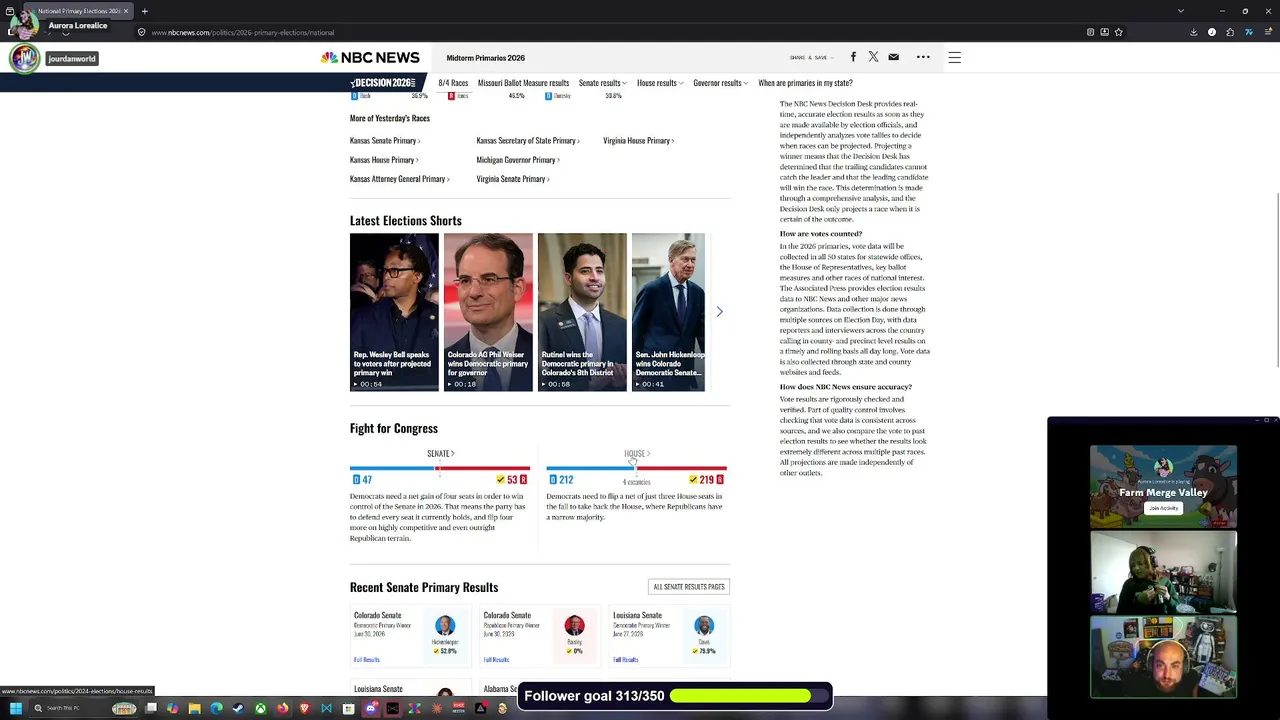Open the 8/4 Races tab
The height and width of the screenshot is (720, 1280).
click(453, 83)
